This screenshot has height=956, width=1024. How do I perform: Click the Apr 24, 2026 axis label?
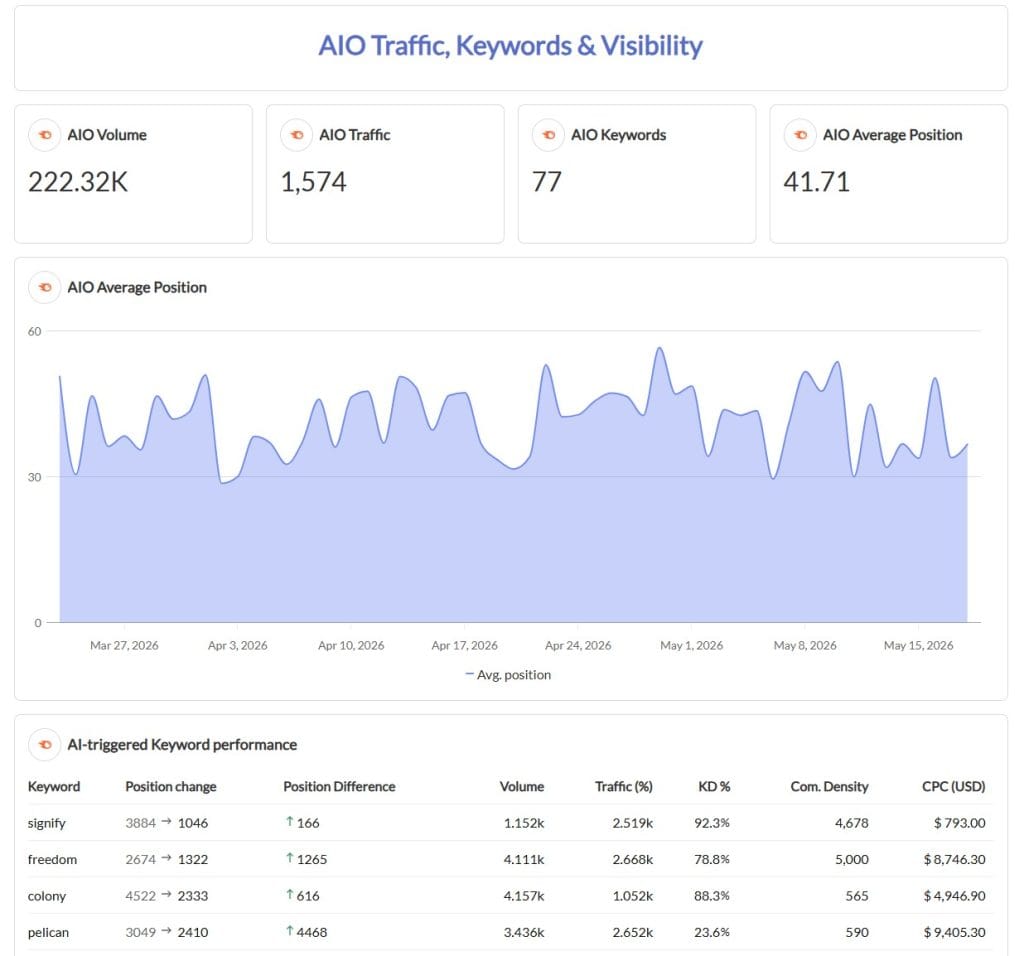click(578, 645)
